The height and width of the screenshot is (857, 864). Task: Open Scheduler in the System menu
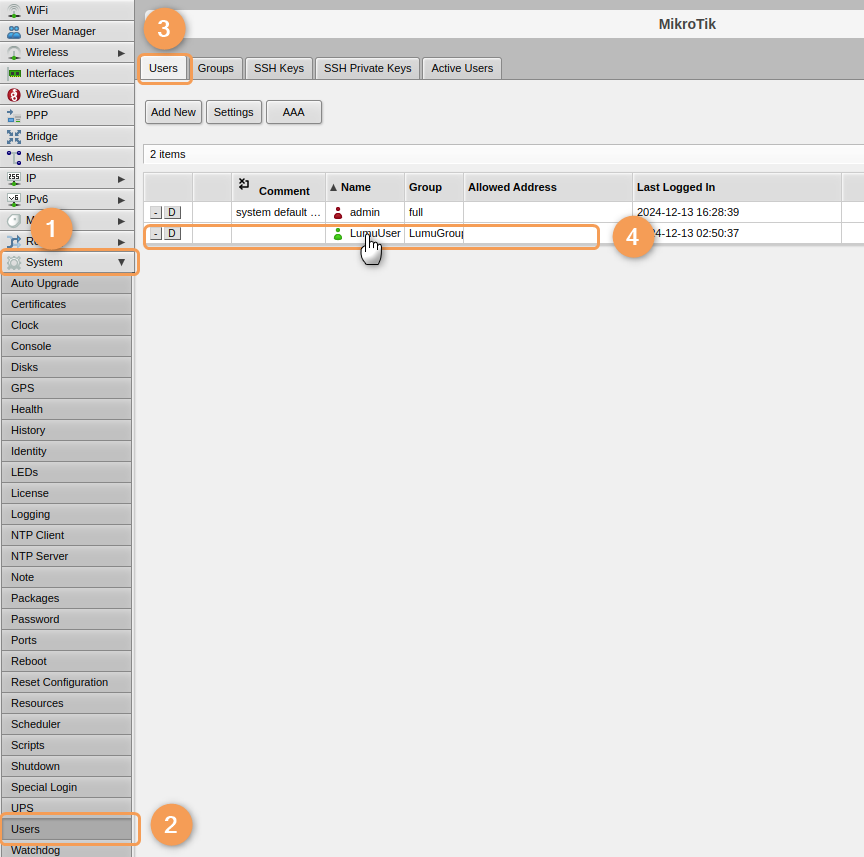click(36, 724)
